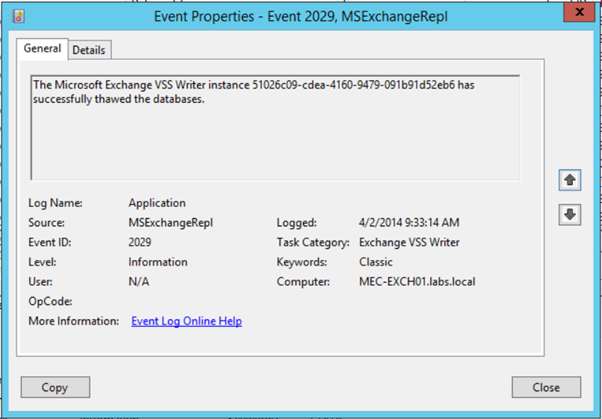Switch to the Details tab
The image size is (602, 419).
[x=90, y=50]
